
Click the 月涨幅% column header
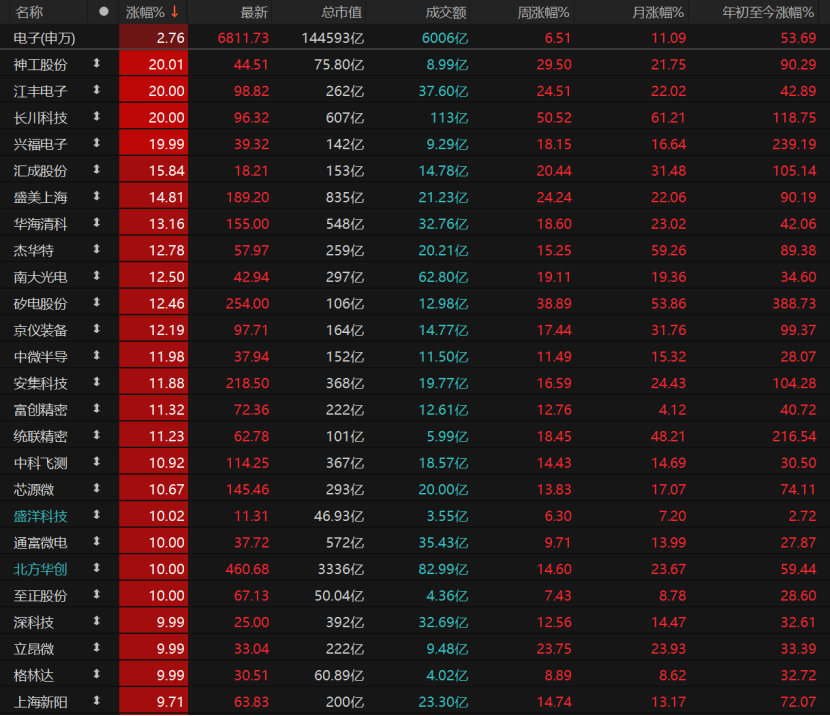coord(658,12)
